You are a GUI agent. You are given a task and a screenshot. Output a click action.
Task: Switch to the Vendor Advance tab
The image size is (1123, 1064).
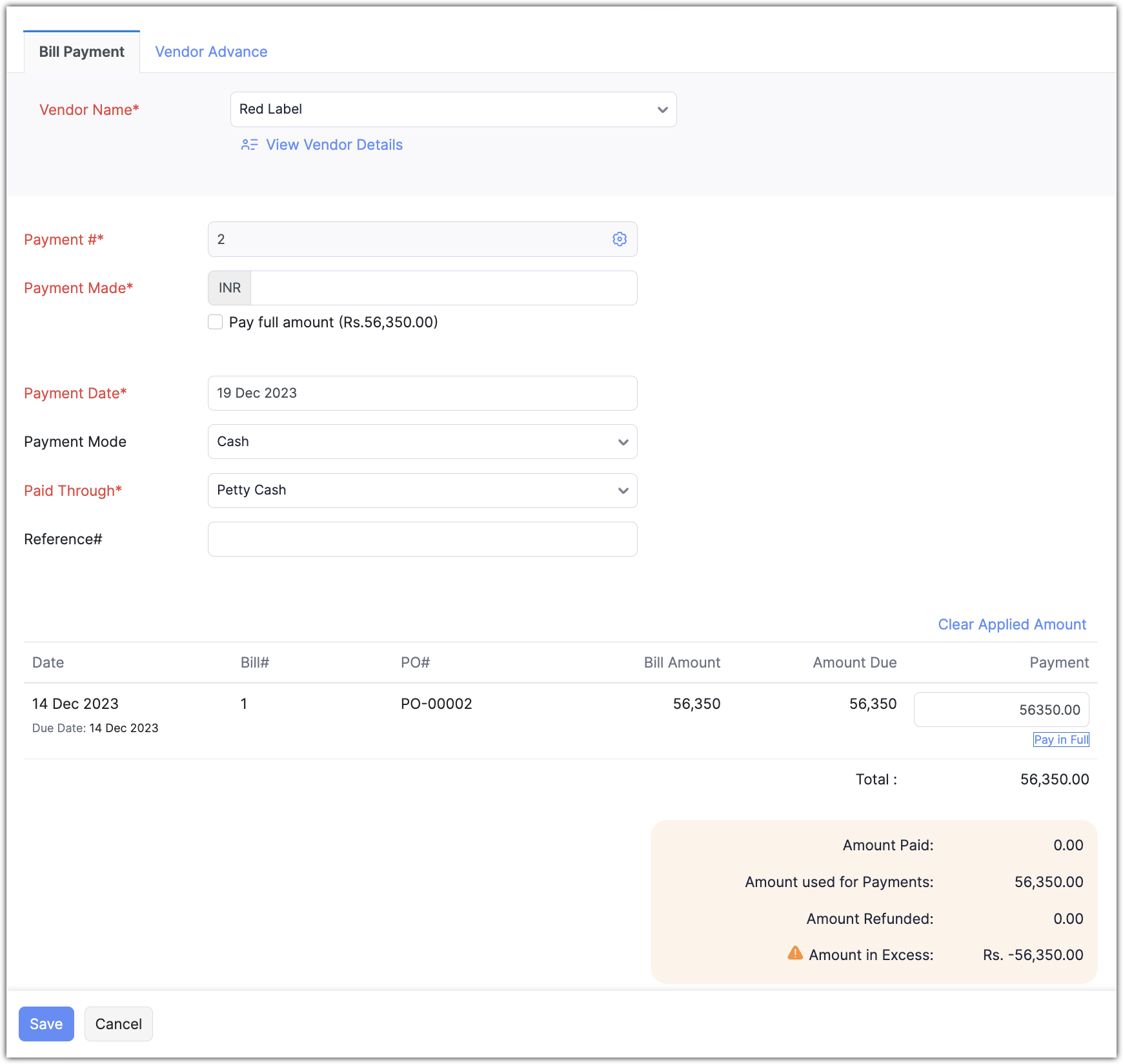tap(211, 52)
